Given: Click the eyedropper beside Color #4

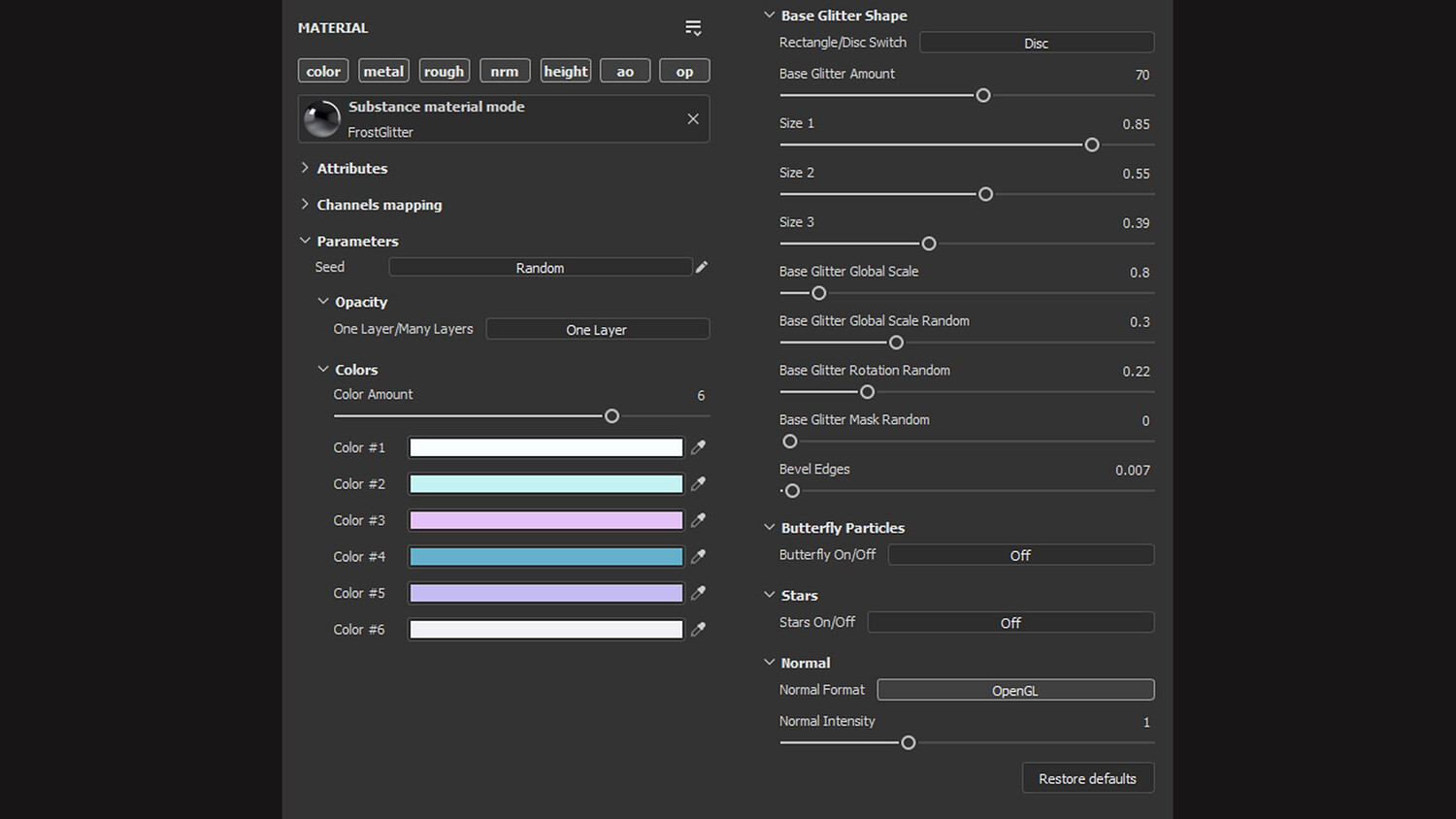Looking at the screenshot, I should 698,556.
